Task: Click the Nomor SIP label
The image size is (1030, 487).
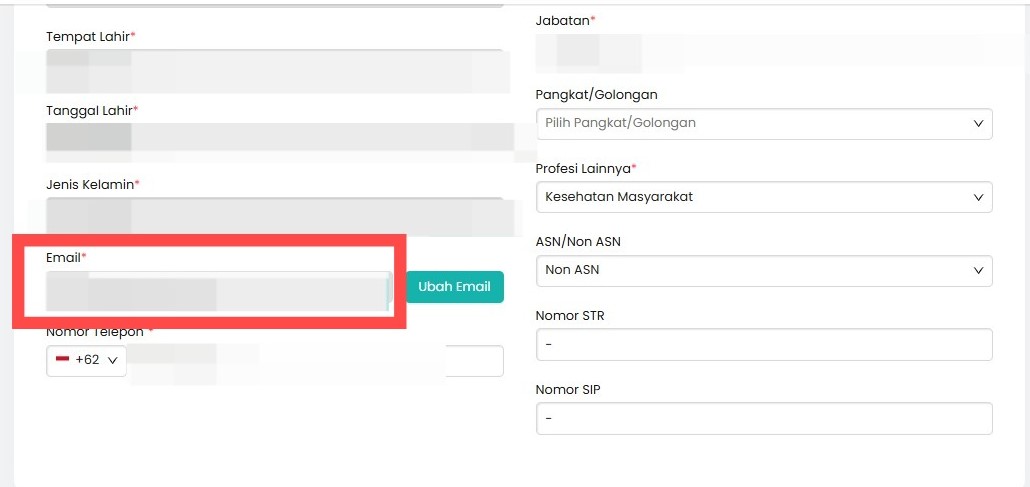Action: tap(568, 390)
